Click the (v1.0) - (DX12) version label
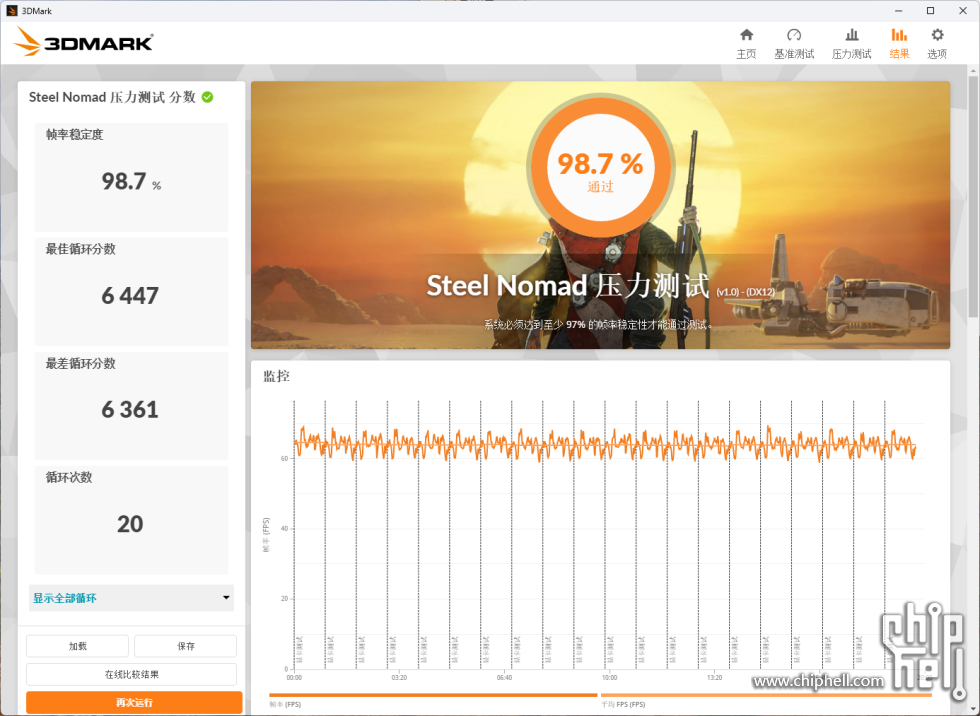The width and height of the screenshot is (980, 716). click(746, 292)
